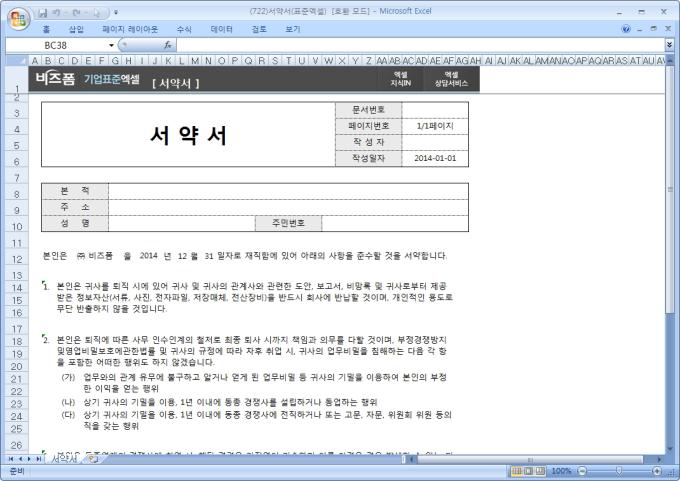Click the 엑셀 상담서비스 button in banner
This screenshot has width=680, height=481.
(451, 79)
